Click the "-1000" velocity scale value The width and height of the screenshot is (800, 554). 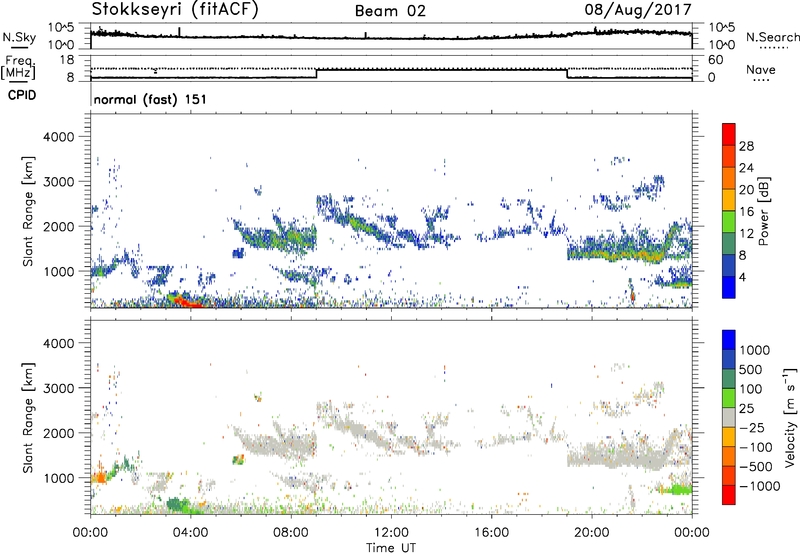click(759, 486)
